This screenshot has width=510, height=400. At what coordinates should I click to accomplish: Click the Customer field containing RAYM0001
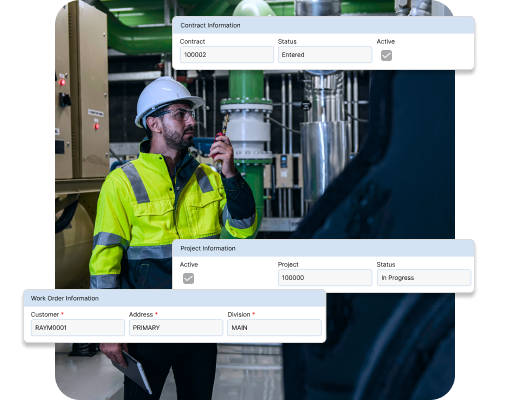click(x=78, y=328)
